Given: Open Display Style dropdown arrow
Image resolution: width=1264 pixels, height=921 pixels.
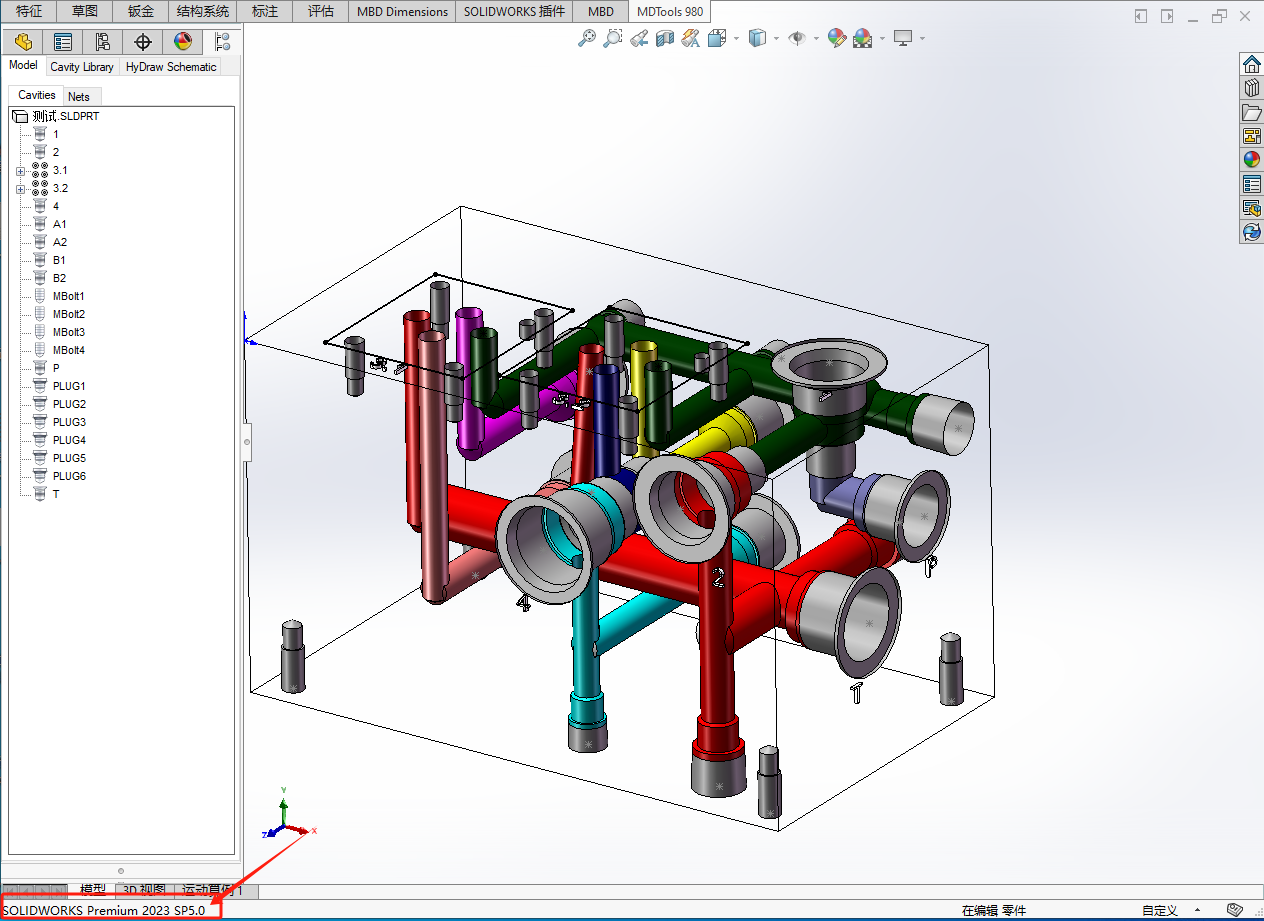Looking at the screenshot, I should [777, 39].
